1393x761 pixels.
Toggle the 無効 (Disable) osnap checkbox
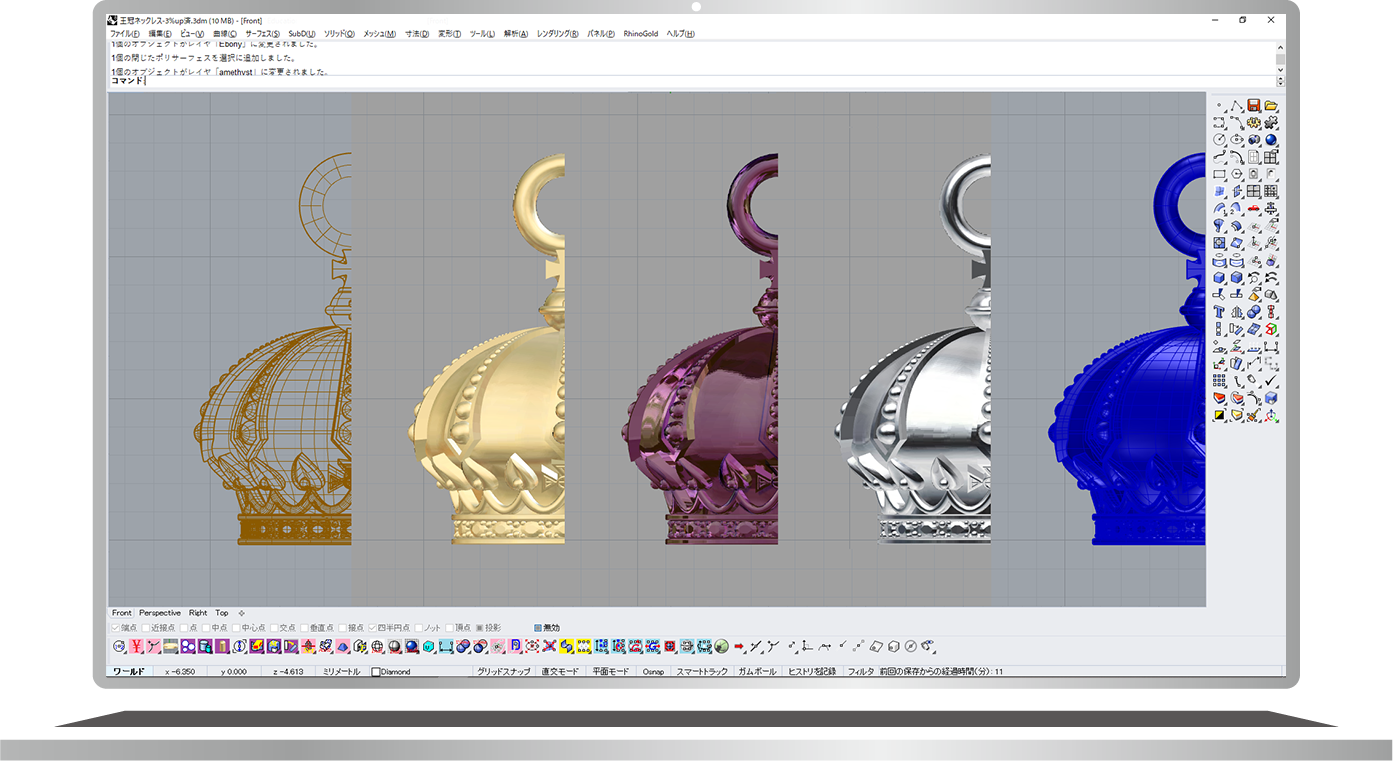(538, 628)
